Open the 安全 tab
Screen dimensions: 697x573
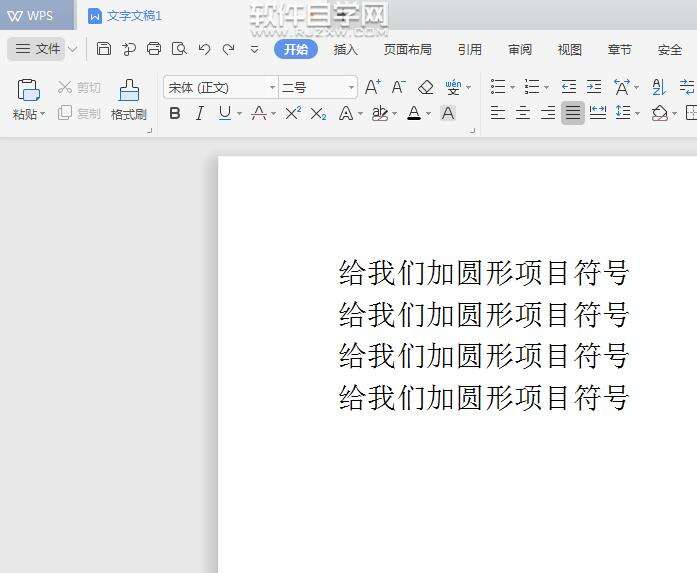[669, 49]
